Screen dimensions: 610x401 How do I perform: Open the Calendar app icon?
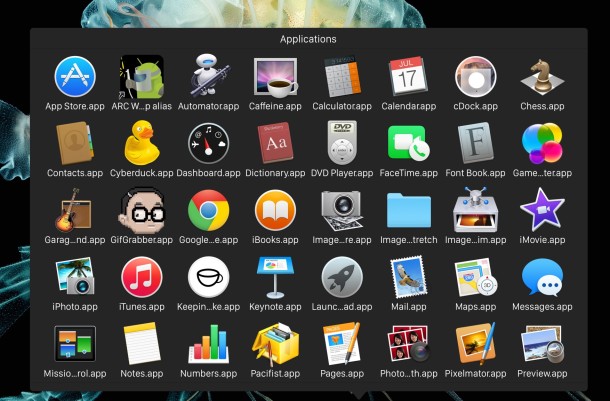point(408,76)
